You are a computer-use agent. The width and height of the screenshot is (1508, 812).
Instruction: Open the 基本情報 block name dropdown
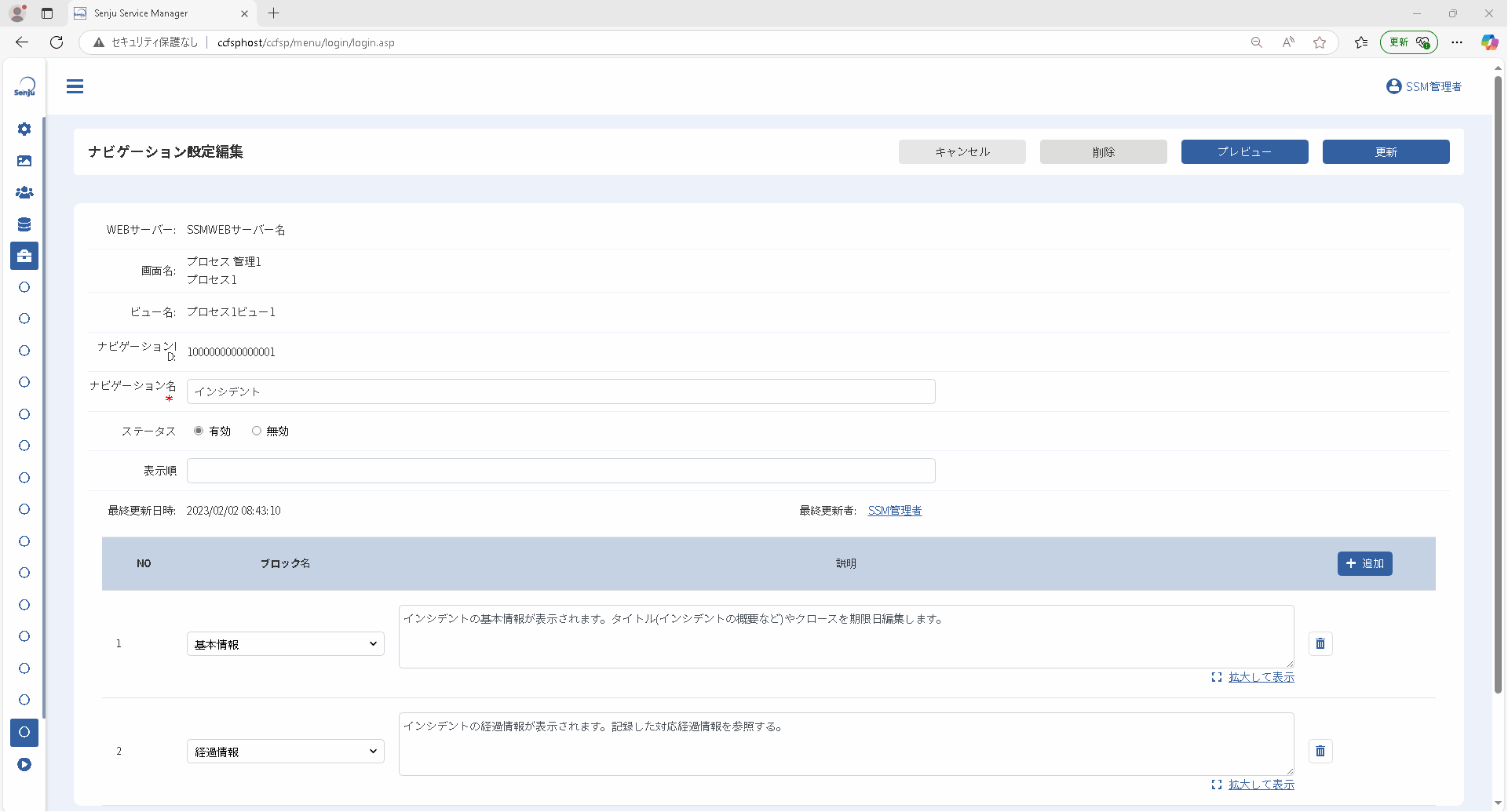[286, 644]
